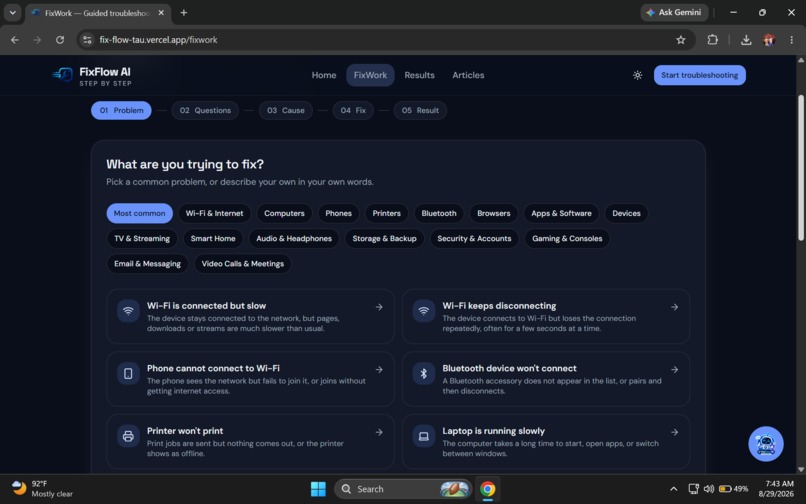Click the page vertical scrollbar
Viewport: 806px width, 504px height.
point(800,168)
